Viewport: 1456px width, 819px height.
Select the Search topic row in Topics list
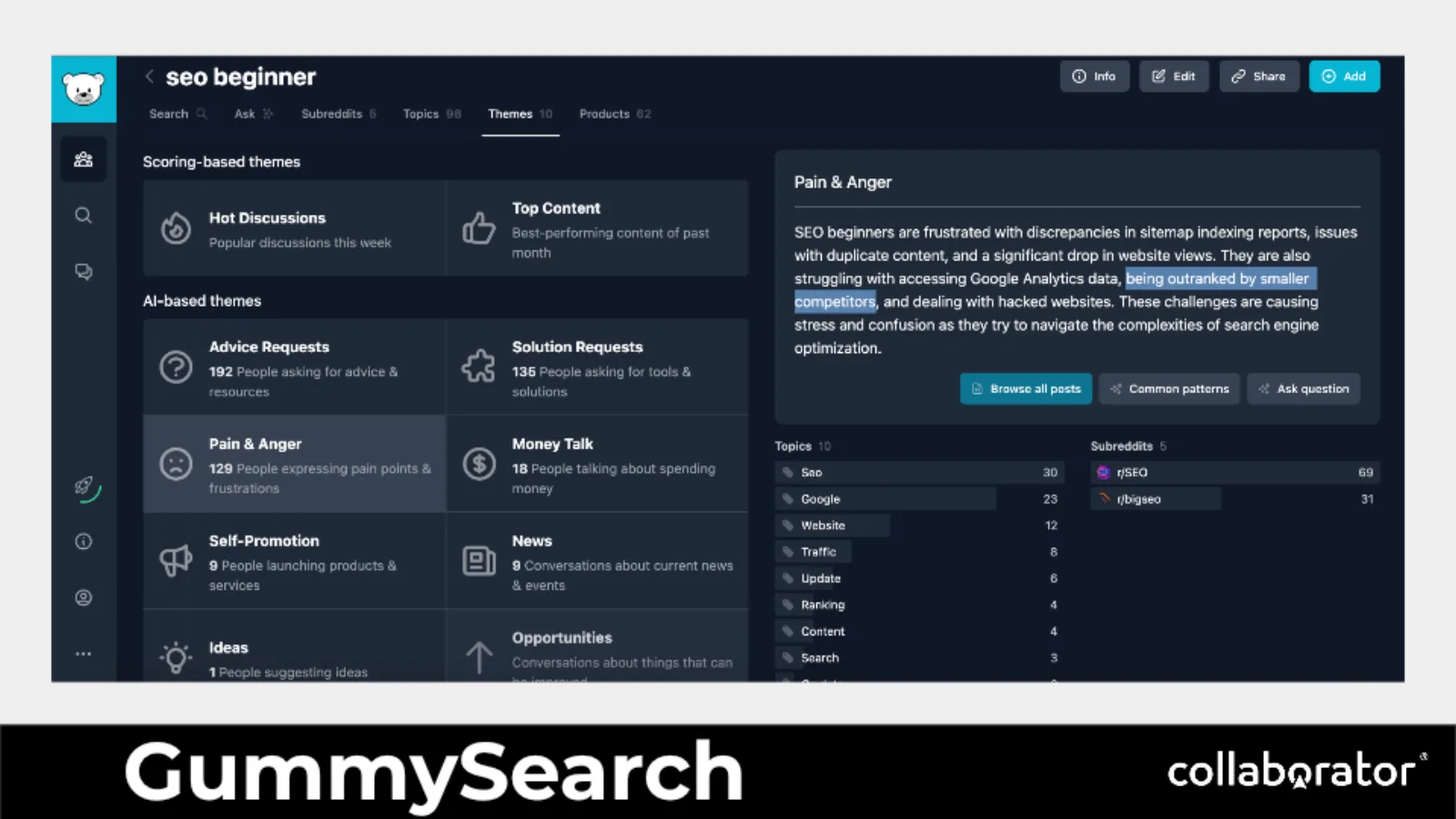(x=919, y=657)
